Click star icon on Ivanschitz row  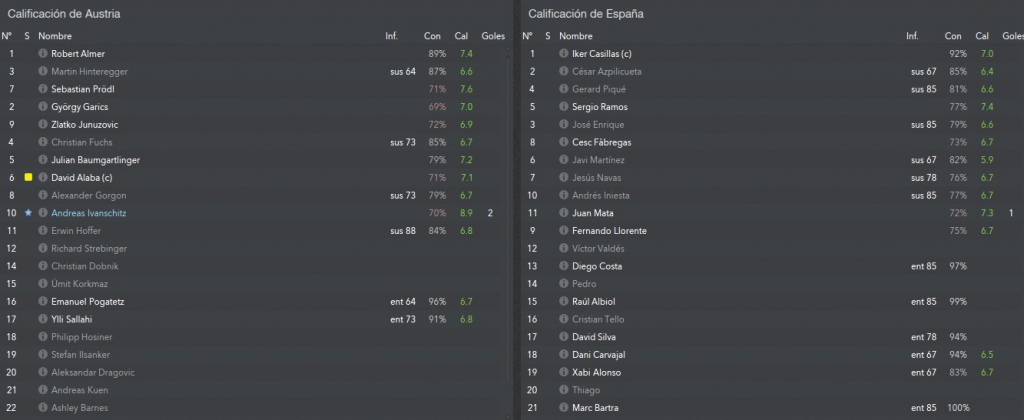tap(28, 213)
